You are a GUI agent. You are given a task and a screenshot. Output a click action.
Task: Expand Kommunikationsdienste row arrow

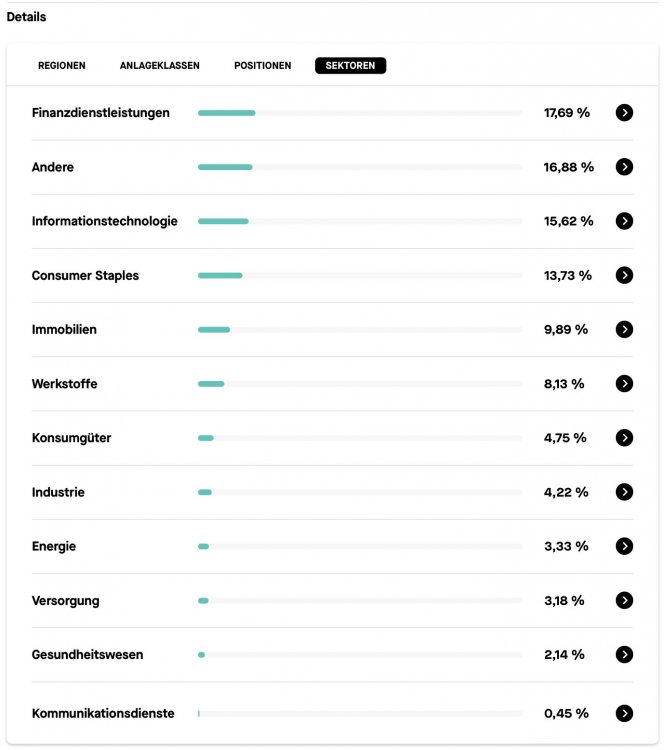click(x=624, y=713)
